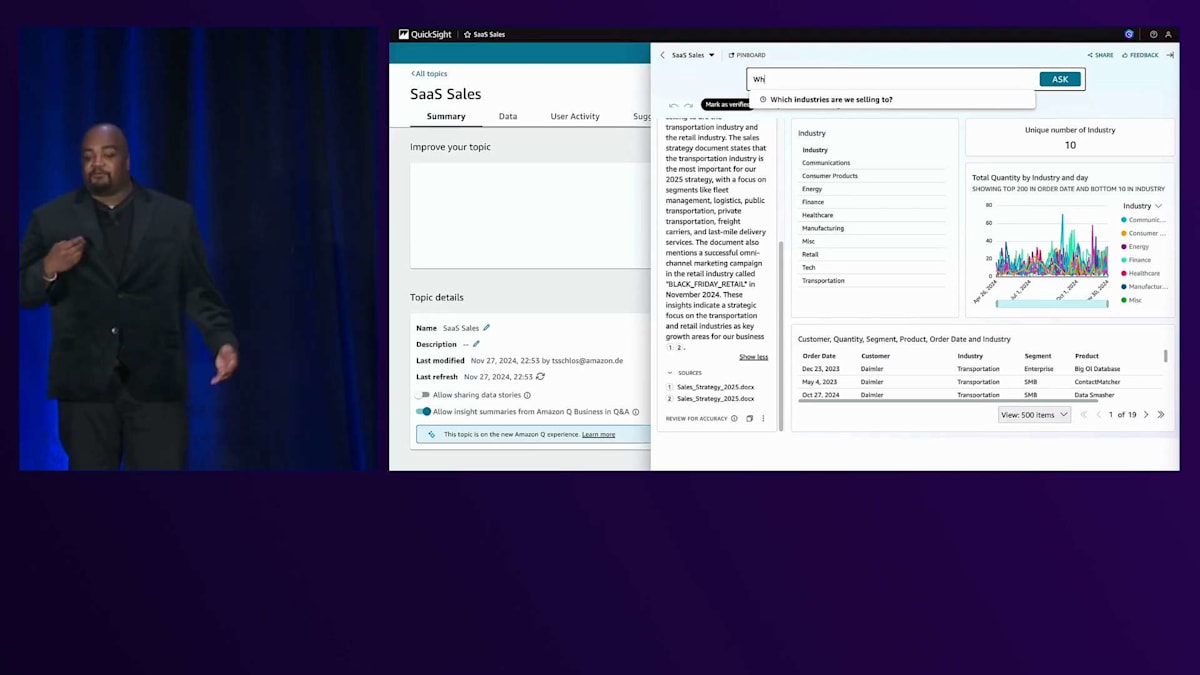
Task: Click the Finance legend color dot
Action: click(1124, 260)
